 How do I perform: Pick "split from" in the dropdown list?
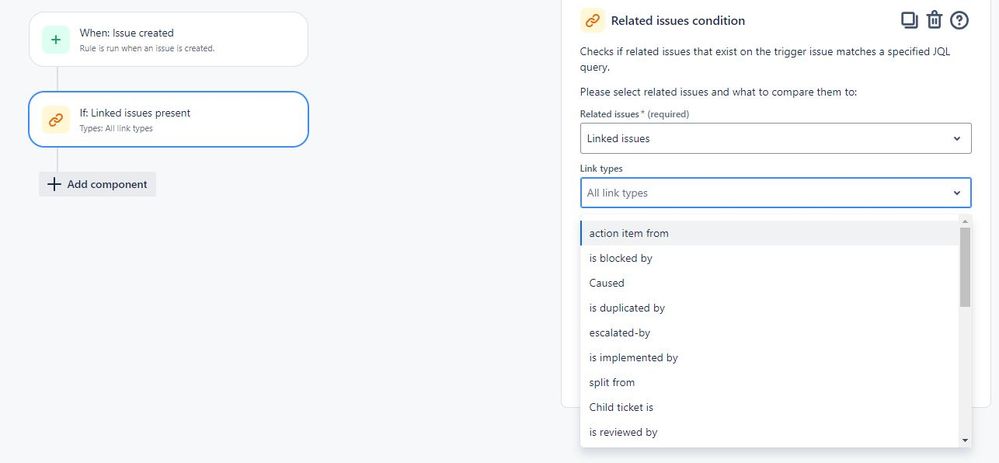tap(770, 382)
